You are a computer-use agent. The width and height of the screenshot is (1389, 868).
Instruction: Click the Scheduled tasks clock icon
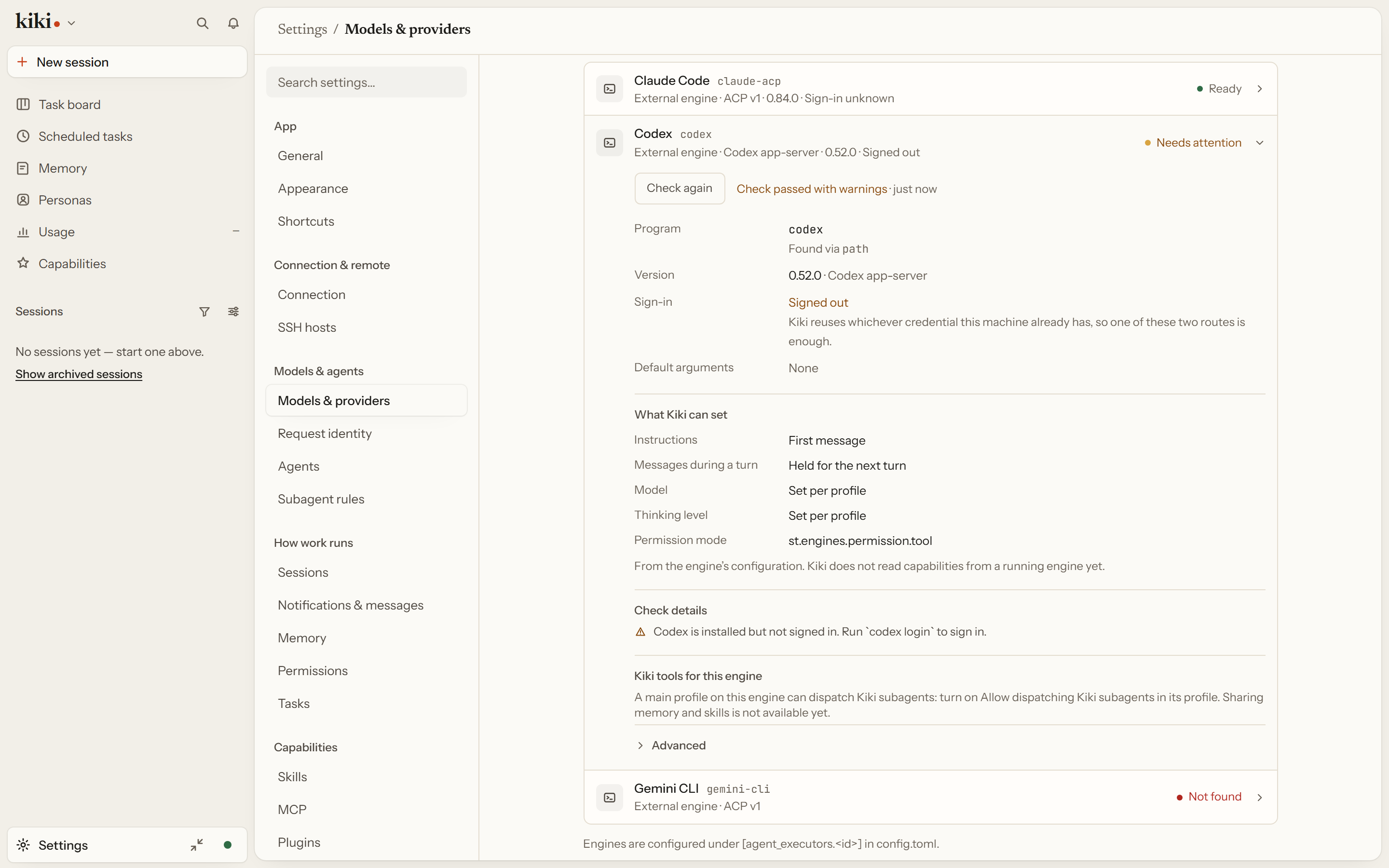[x=23, y=136]
